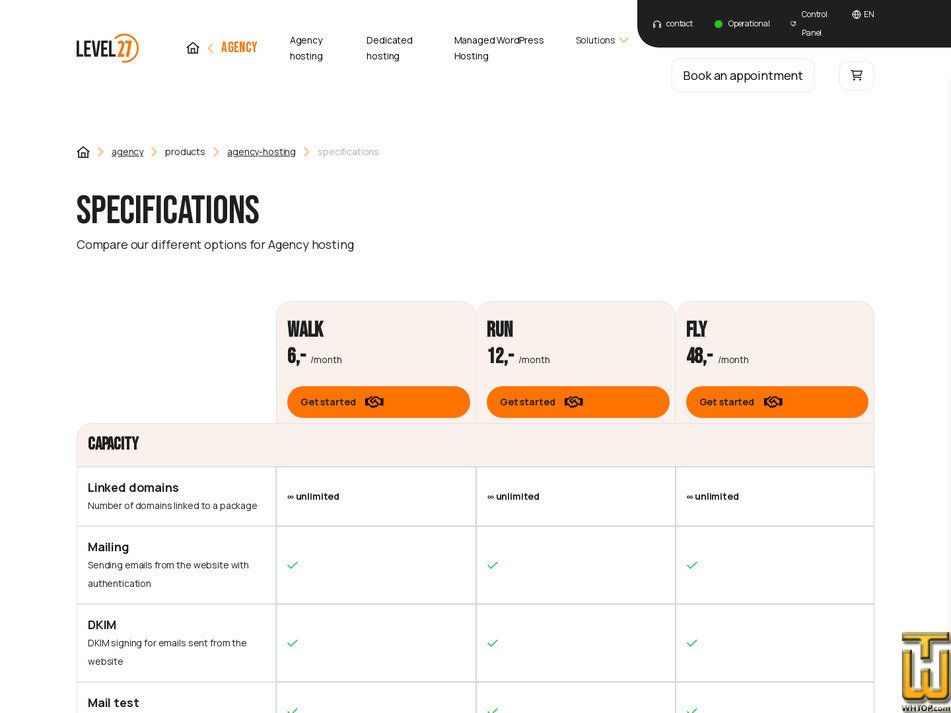Follow the products breadcrumb link
Screen dimensions: 951x713
(x=185, y=152)
